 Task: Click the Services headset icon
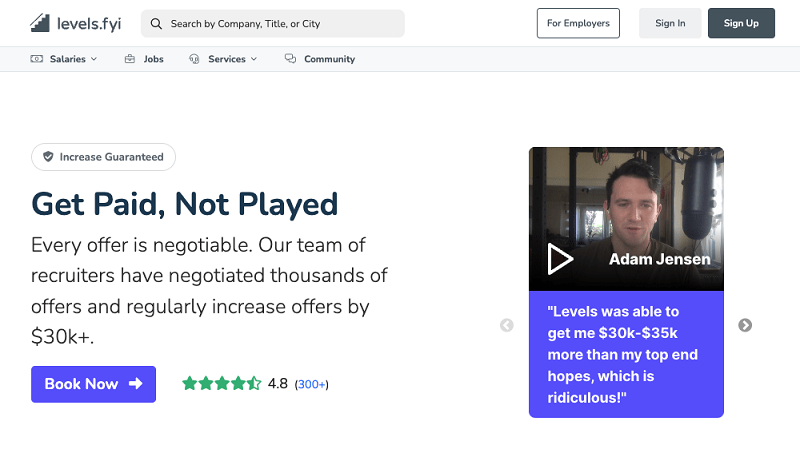194,59
